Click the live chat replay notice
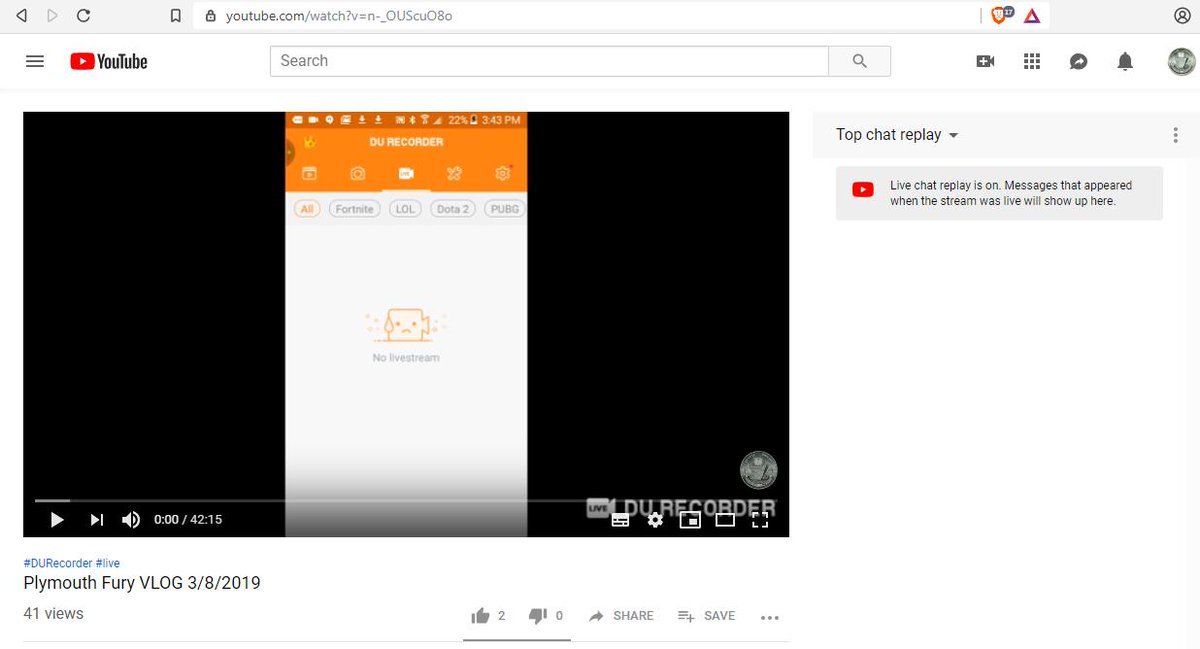 point(999,193)
